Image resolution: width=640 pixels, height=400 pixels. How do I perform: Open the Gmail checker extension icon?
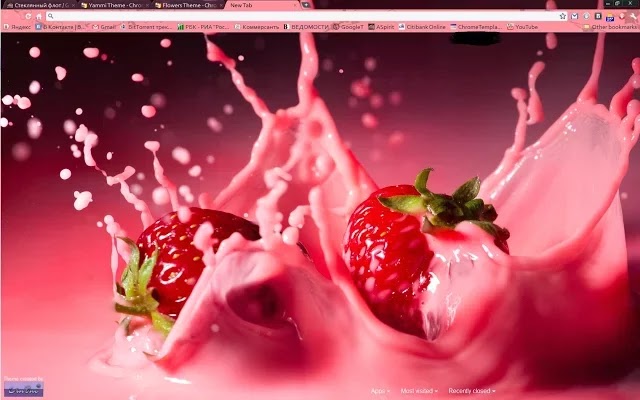[575, 16]
